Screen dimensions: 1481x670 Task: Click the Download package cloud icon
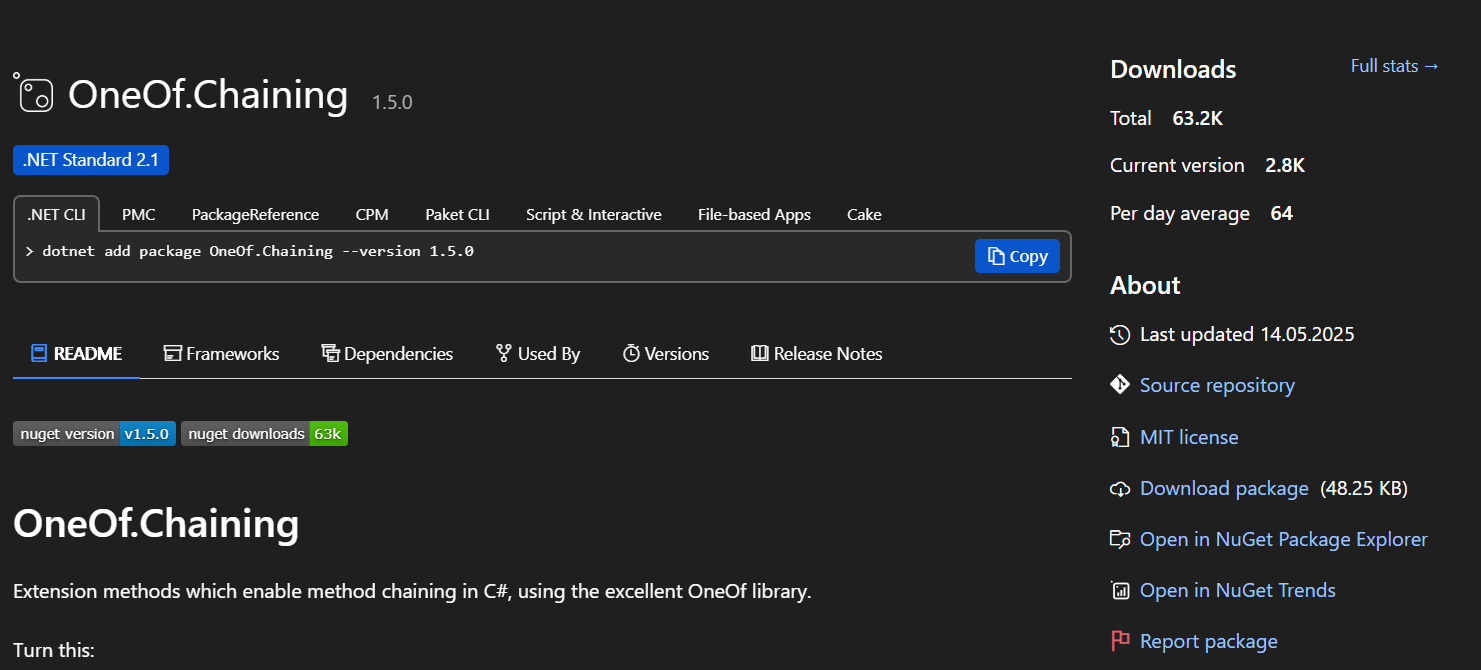1120,489
